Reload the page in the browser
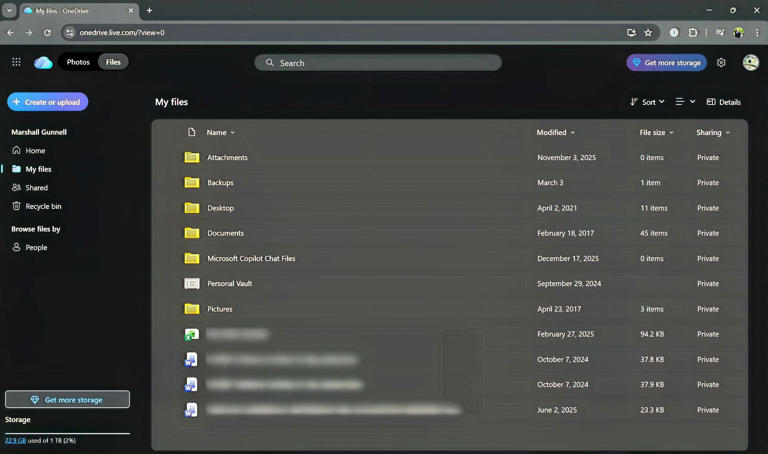The width and height of the screenshot is (768, 454). 47,33
